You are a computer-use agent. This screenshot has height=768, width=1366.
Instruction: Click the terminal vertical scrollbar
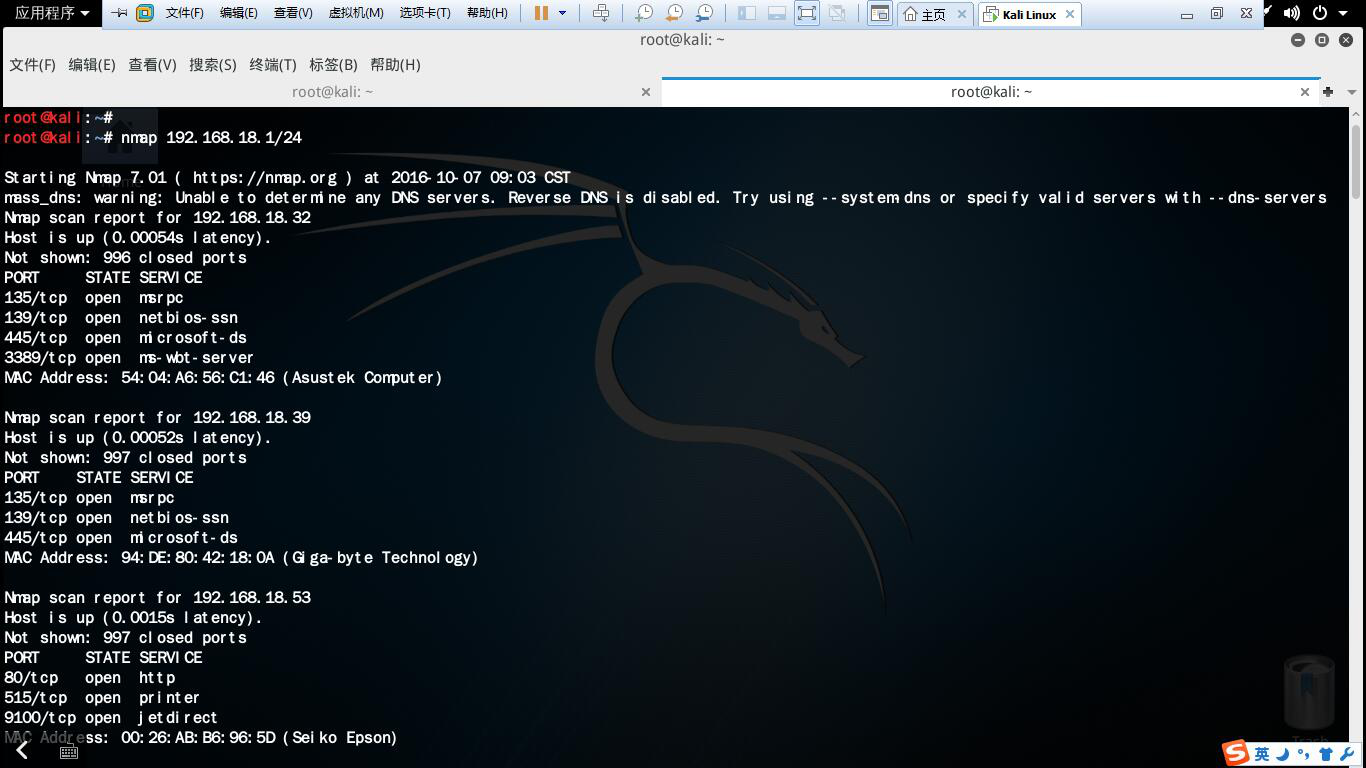[1357, 160]
